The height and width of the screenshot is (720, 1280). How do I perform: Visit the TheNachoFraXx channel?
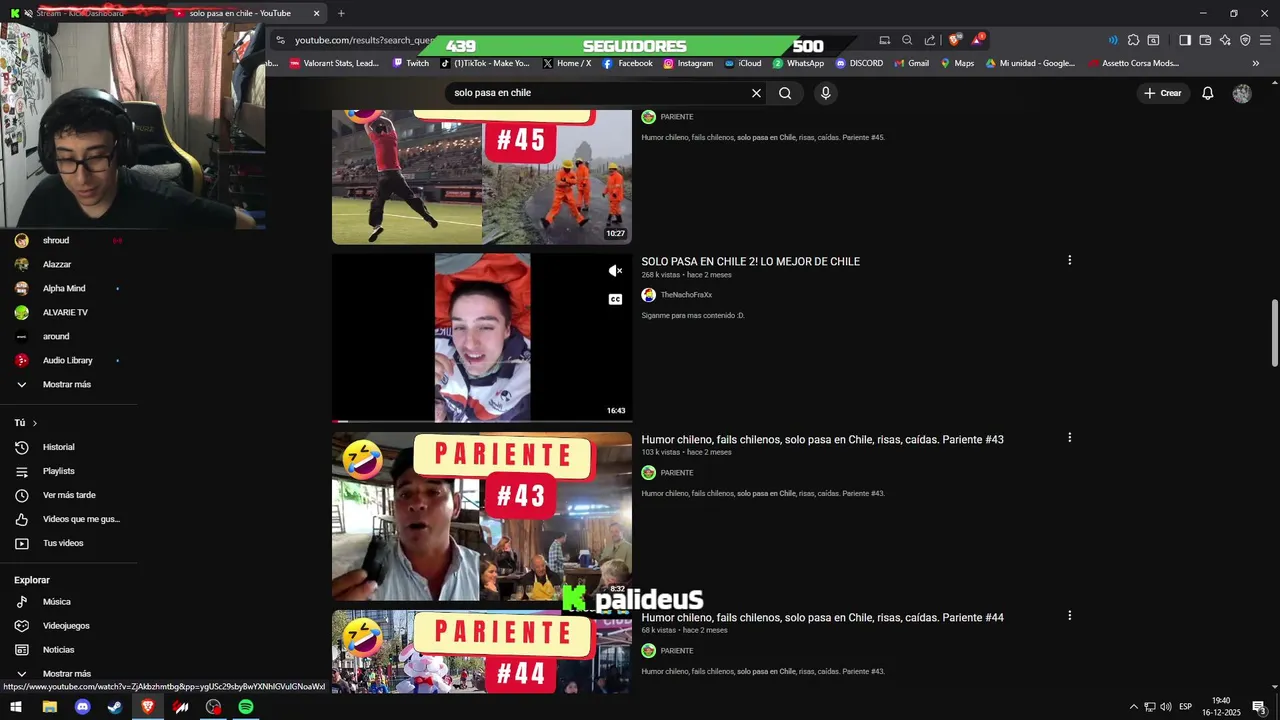tap(686, 295)
